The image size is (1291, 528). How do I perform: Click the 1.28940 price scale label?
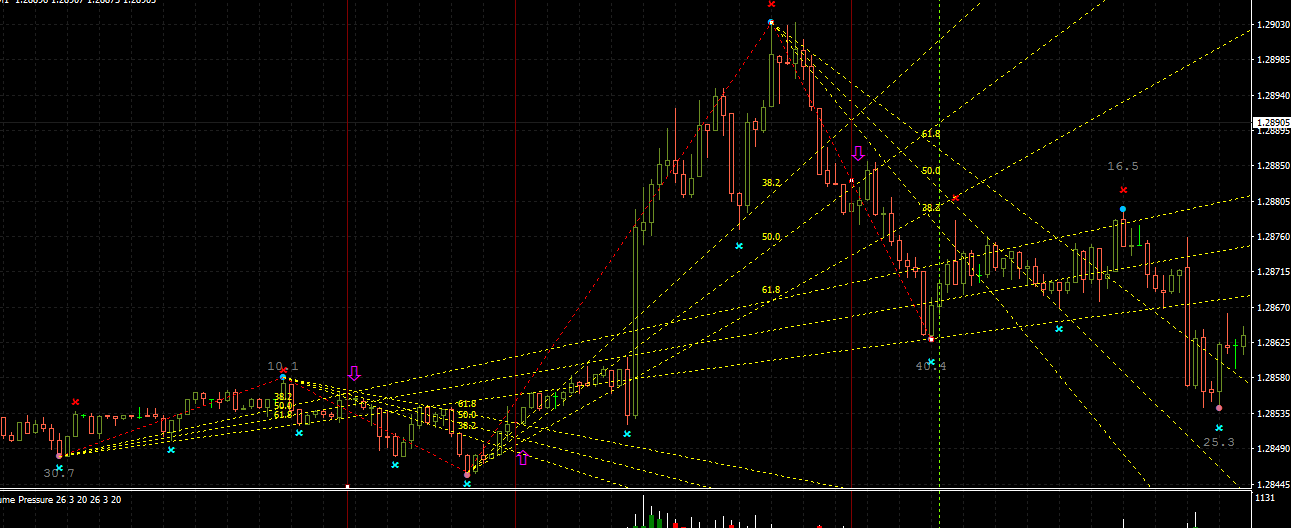(x=1271, y=96)
